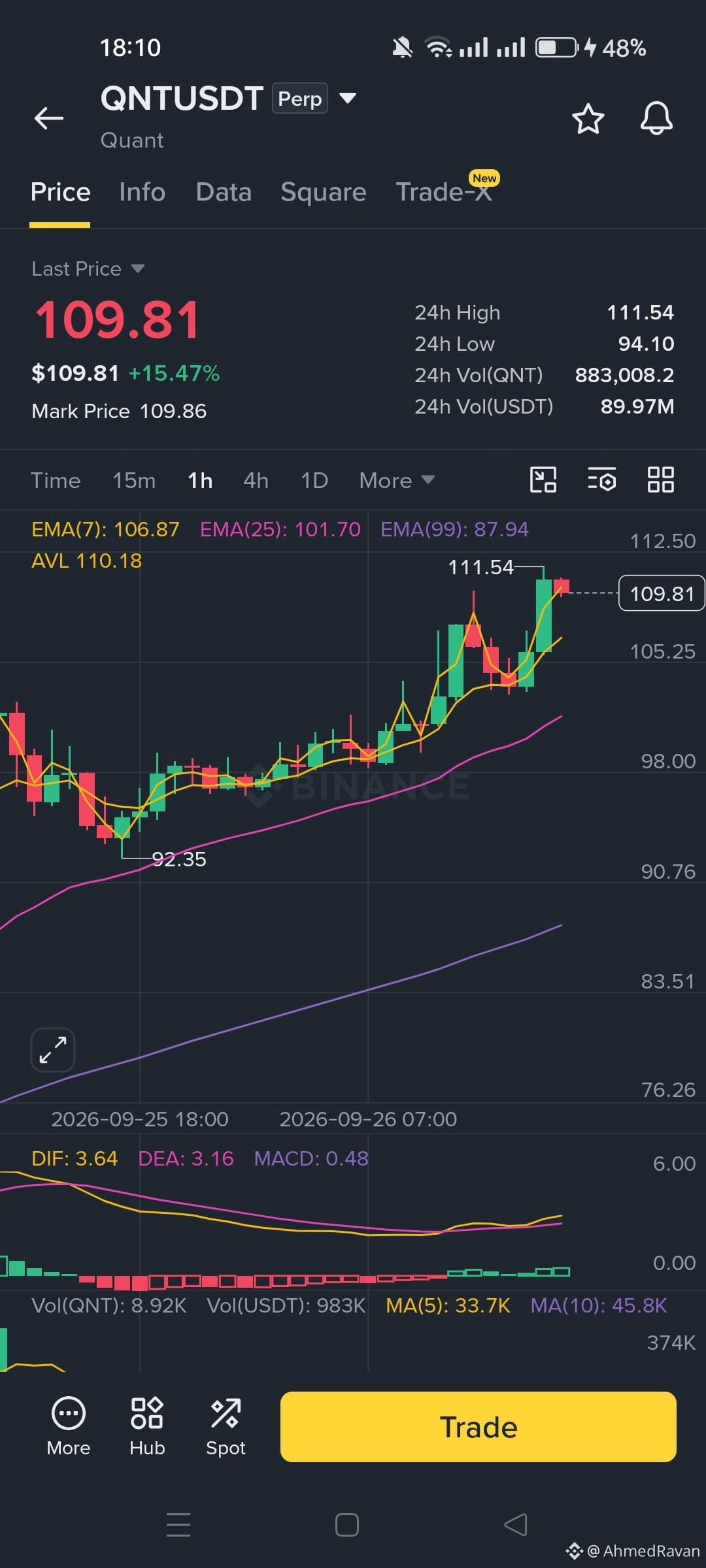The height and width of the screenshot is (1568, 706).
Task: Select the 15m chart interval
Action: pyautogui.click(x=134, y=480)
